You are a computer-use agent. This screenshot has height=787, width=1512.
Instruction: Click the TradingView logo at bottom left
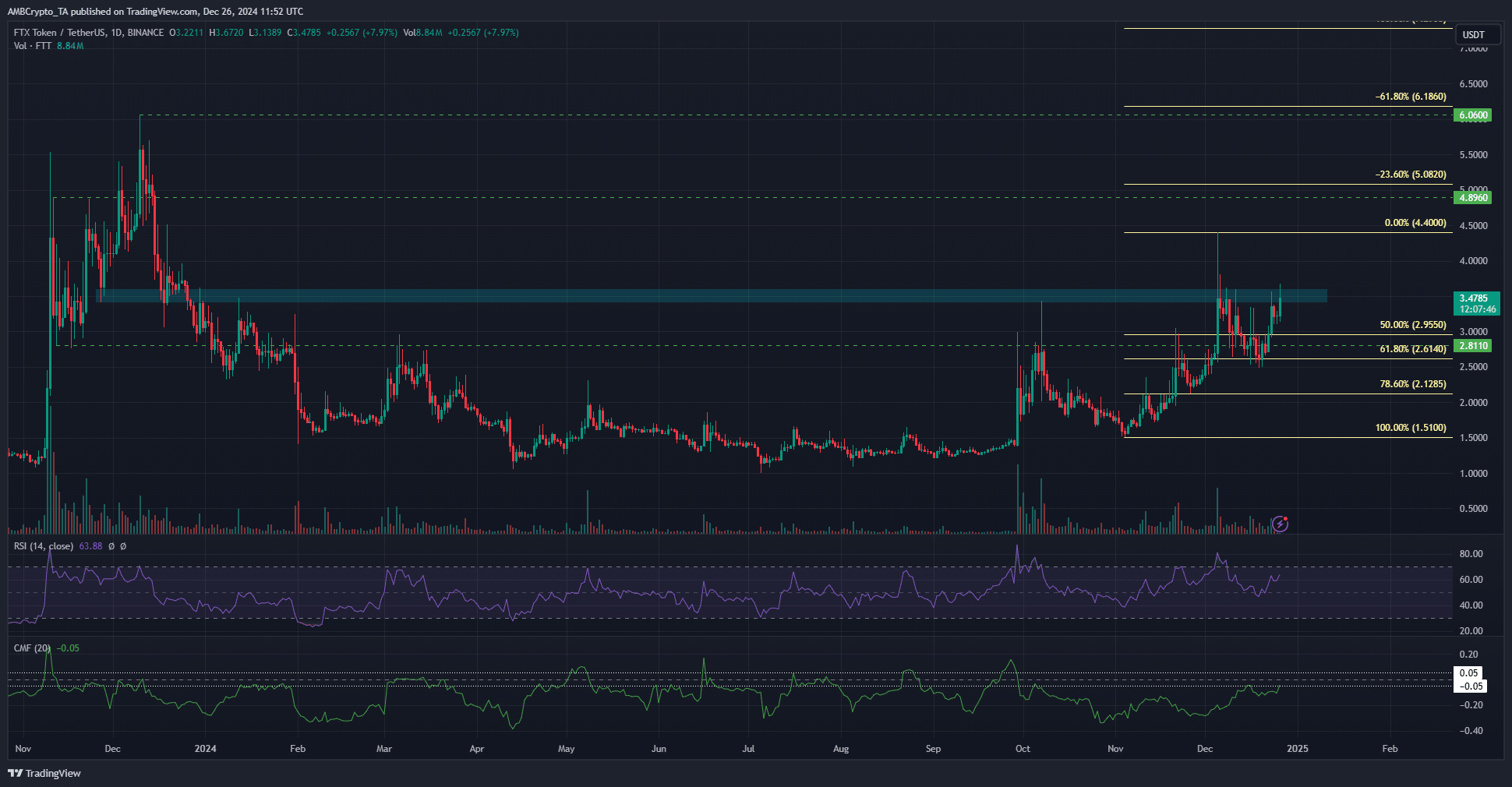pos(44,773)
